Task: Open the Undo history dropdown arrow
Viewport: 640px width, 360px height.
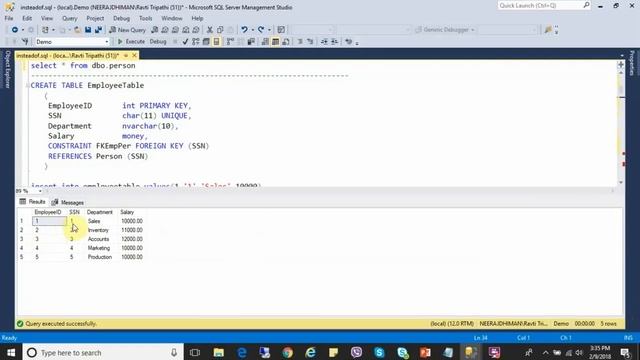Action: coord(252,30)
